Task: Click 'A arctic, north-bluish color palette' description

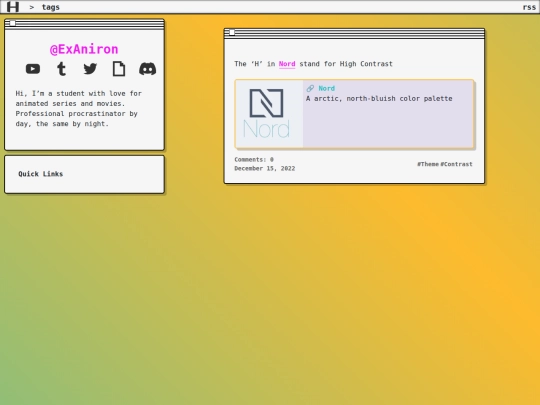Action: [379, 99]
